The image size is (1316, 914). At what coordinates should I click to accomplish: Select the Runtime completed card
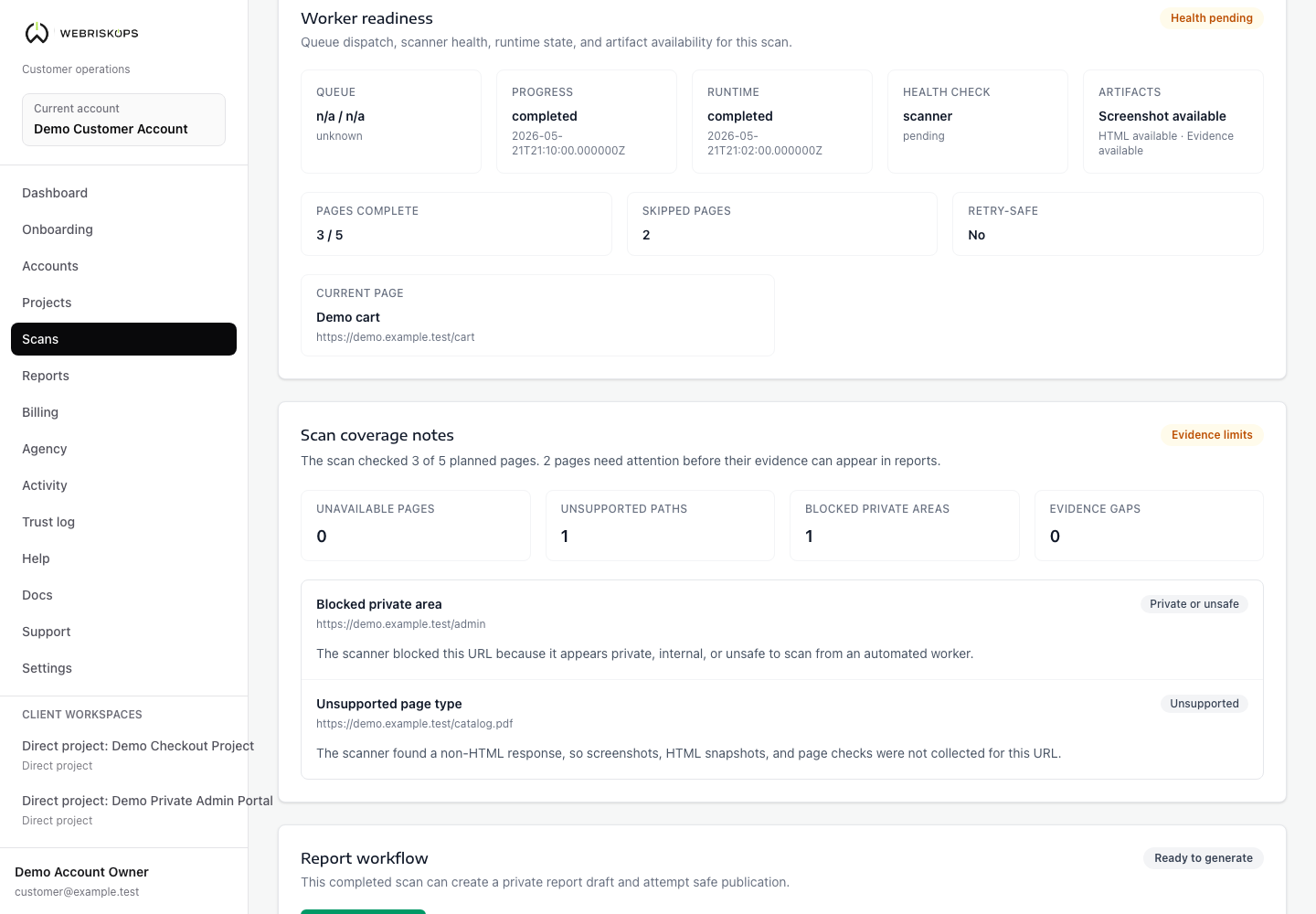tap(782, 122)
